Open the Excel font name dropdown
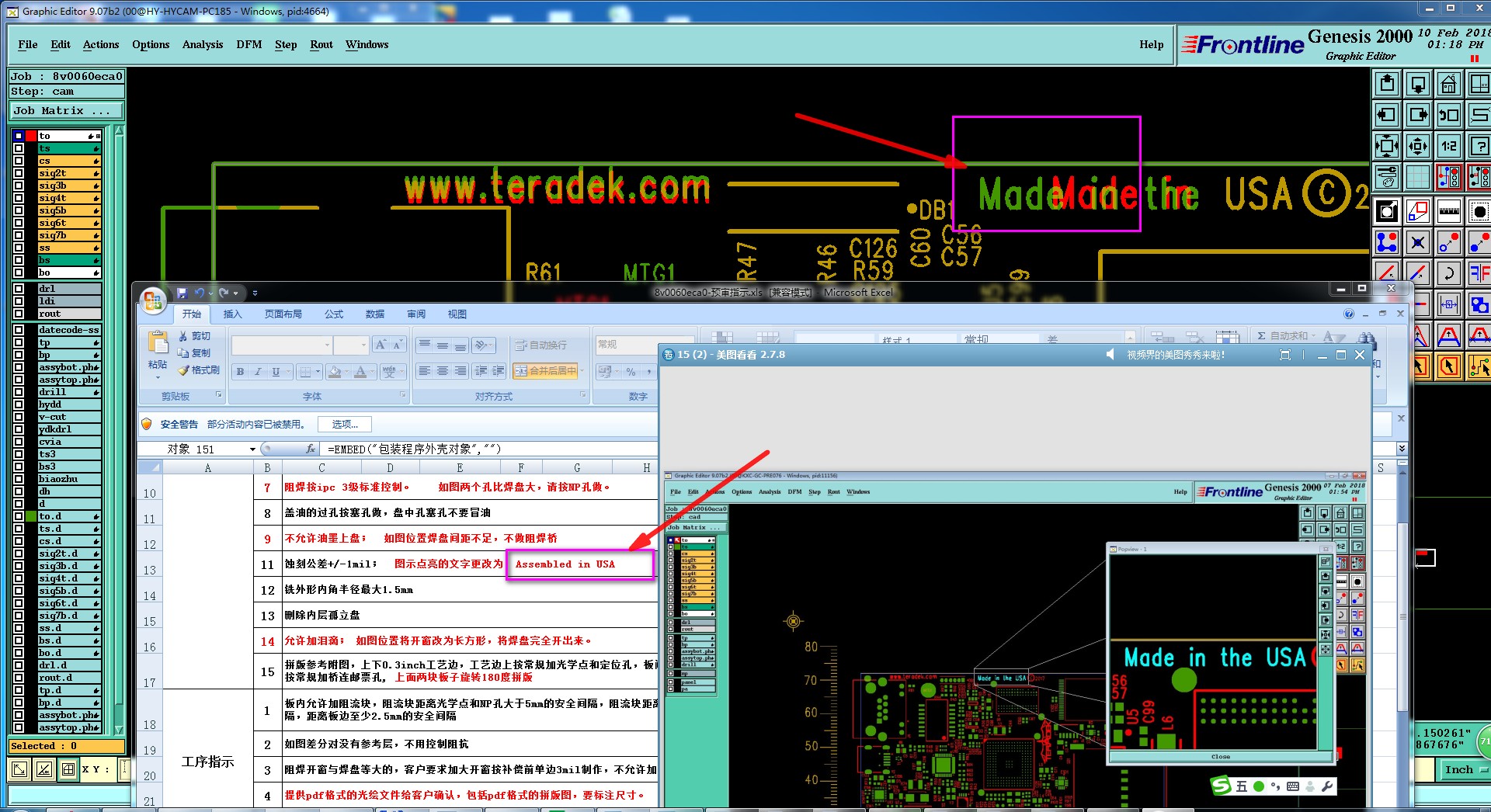Viewport: 1491px width, 812px height. pos(327,345)
